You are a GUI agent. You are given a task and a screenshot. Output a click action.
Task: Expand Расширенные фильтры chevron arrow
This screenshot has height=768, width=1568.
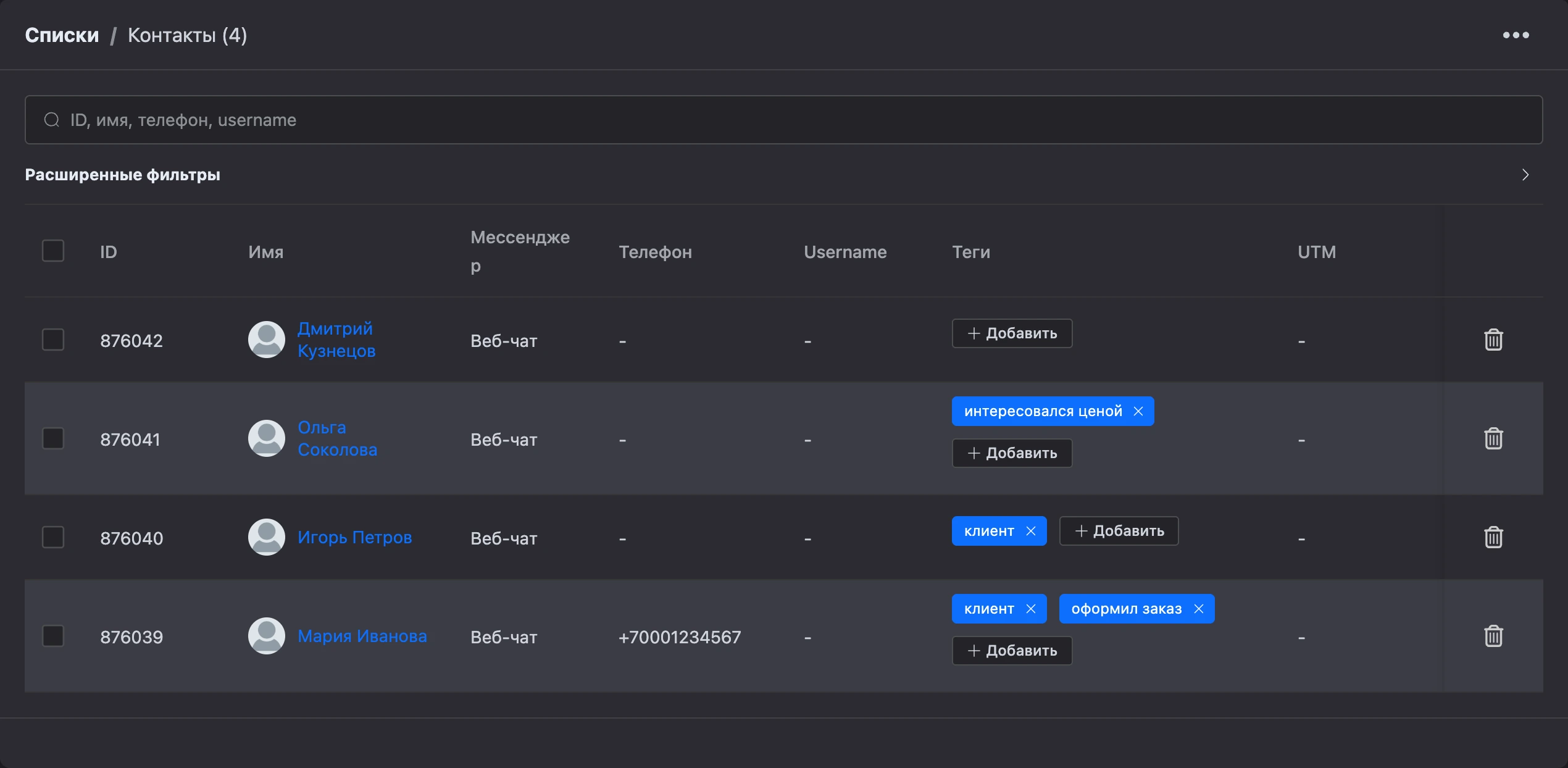click(1525, 175)
